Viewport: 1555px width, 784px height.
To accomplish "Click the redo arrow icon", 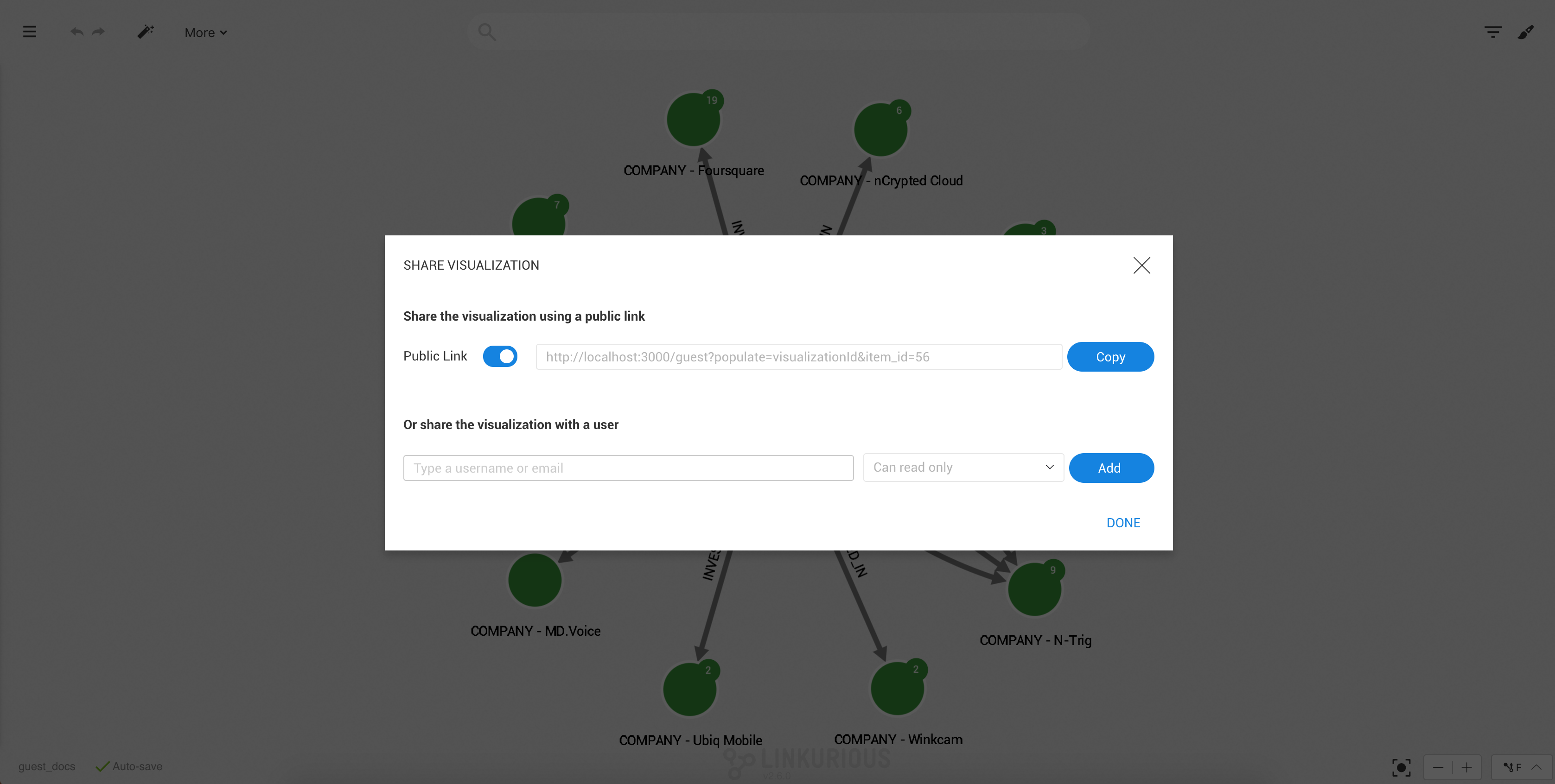I will coord(98,32).
